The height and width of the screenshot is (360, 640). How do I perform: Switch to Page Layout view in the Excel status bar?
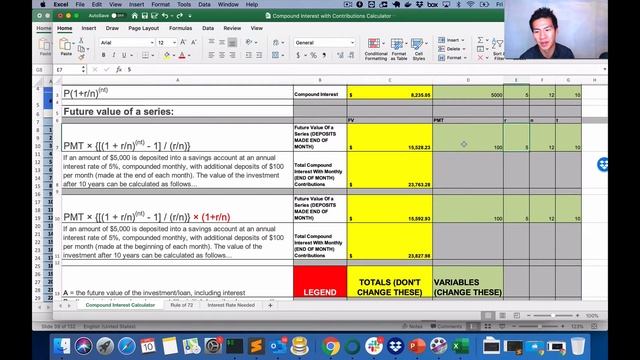point(502,316)
